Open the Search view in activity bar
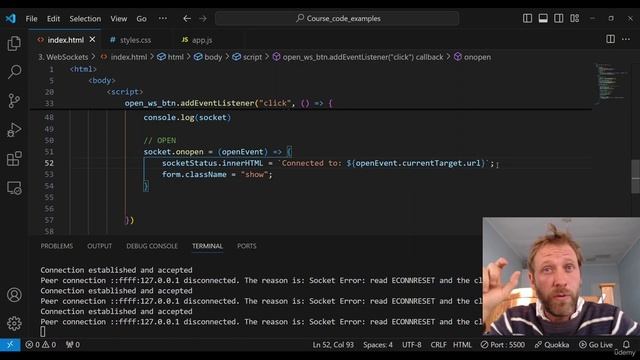The width and height of the screenshot is (640, 360). [14, 72]
